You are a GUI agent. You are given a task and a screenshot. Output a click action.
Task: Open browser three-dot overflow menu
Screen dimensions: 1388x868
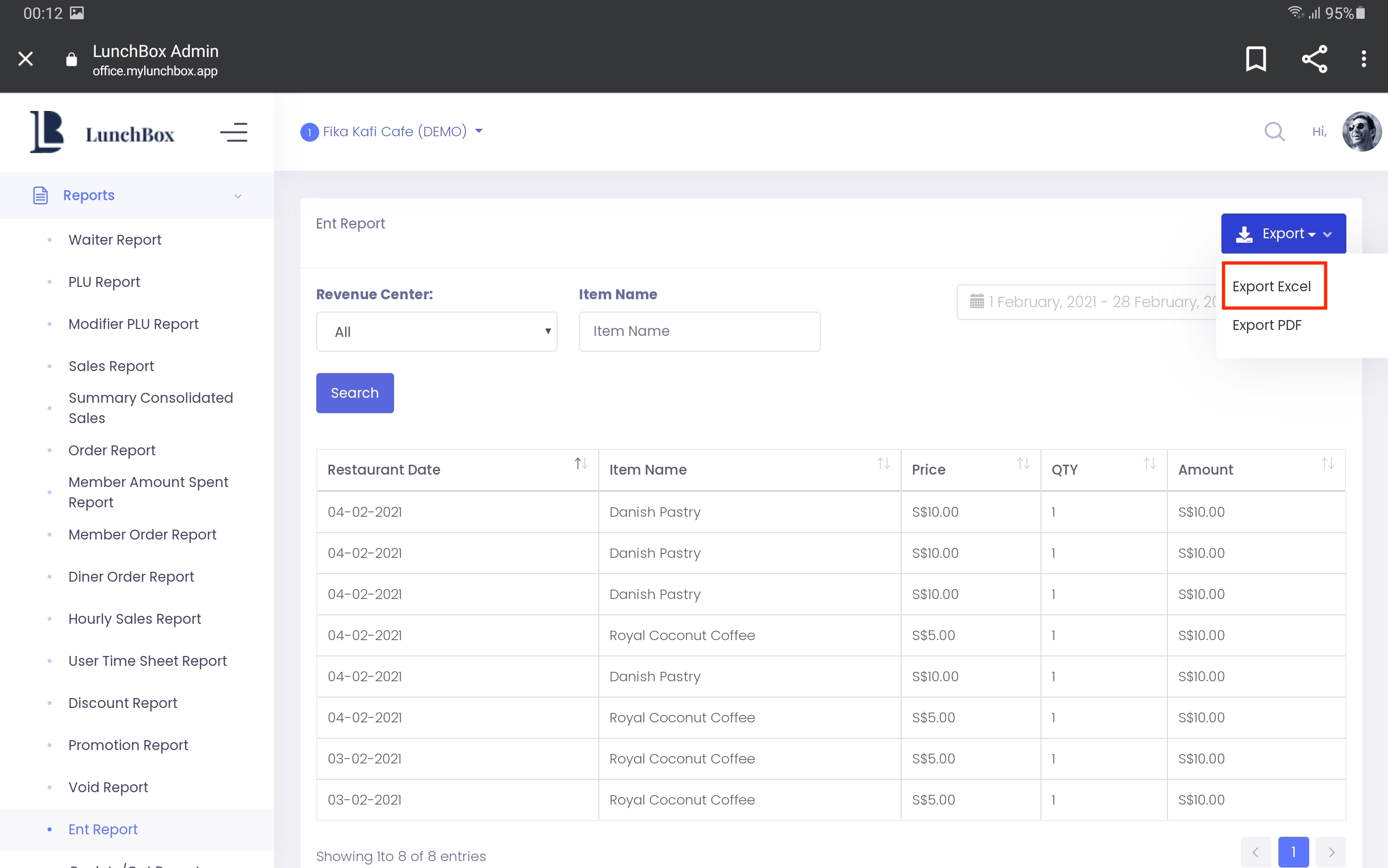tap(1363, 58)
